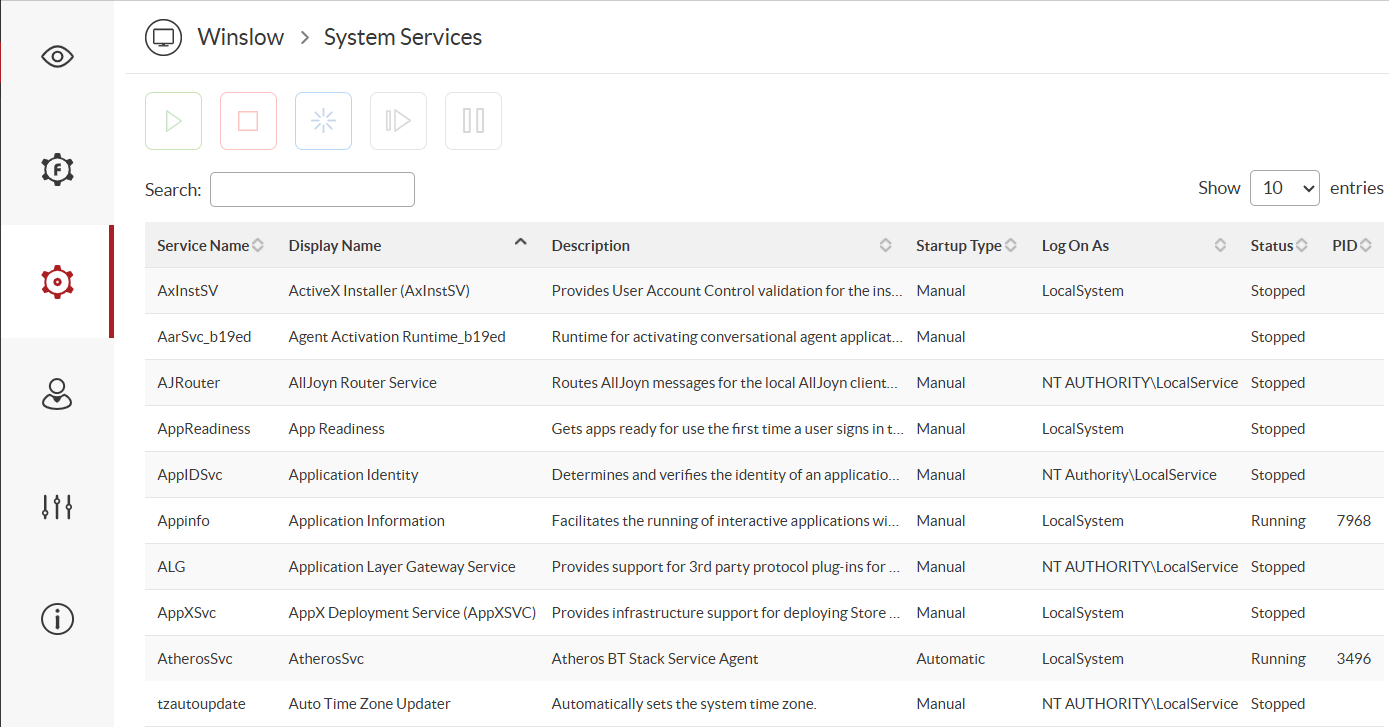Select the tzautoupdate service name cell
1389x727 pixels.
pos(201,704)
